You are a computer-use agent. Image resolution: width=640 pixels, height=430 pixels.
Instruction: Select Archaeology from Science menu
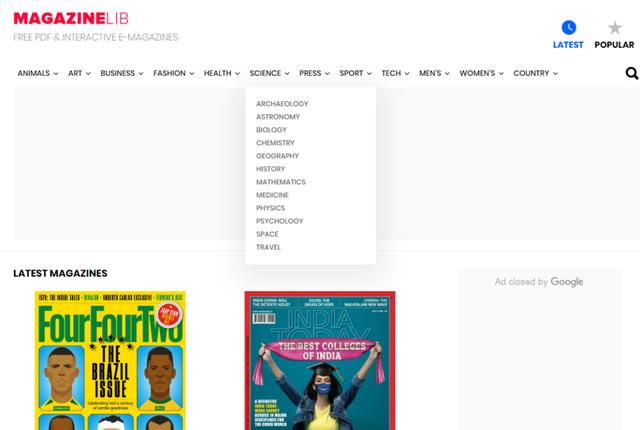(x=282, y=104)
